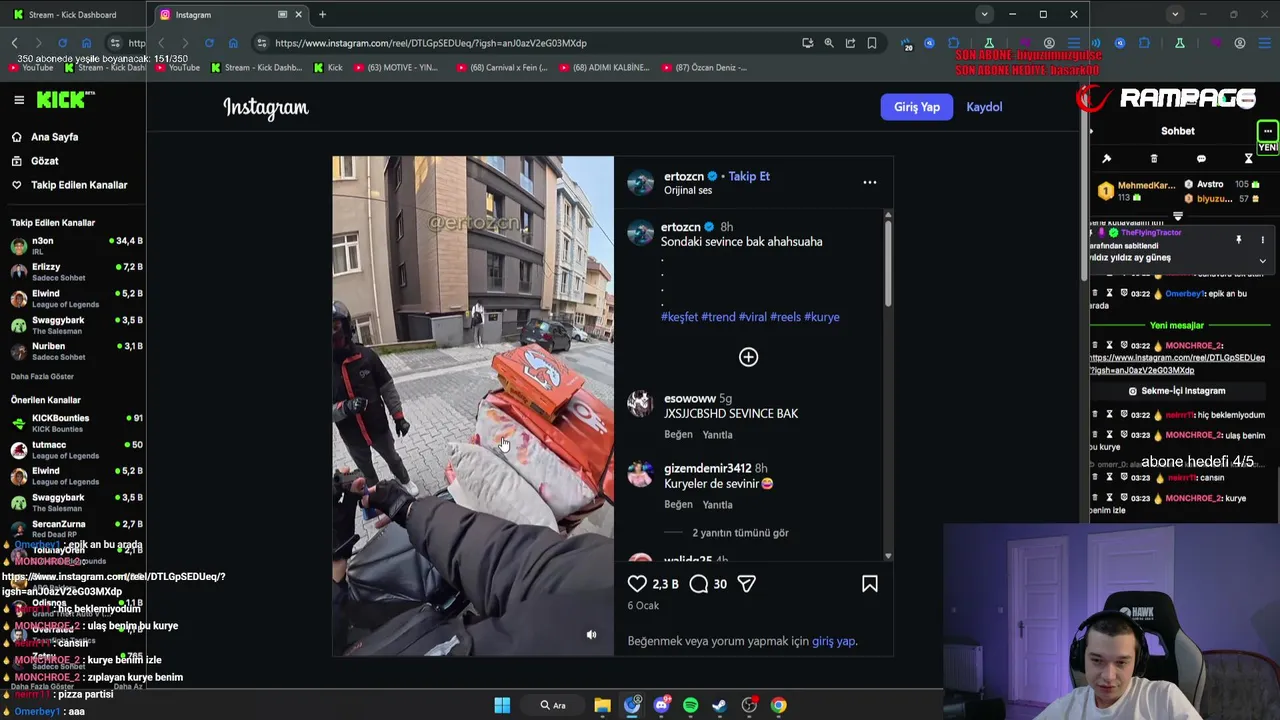Expand the pinned message chevron

pyautogui.click(x=1262, y=261)
